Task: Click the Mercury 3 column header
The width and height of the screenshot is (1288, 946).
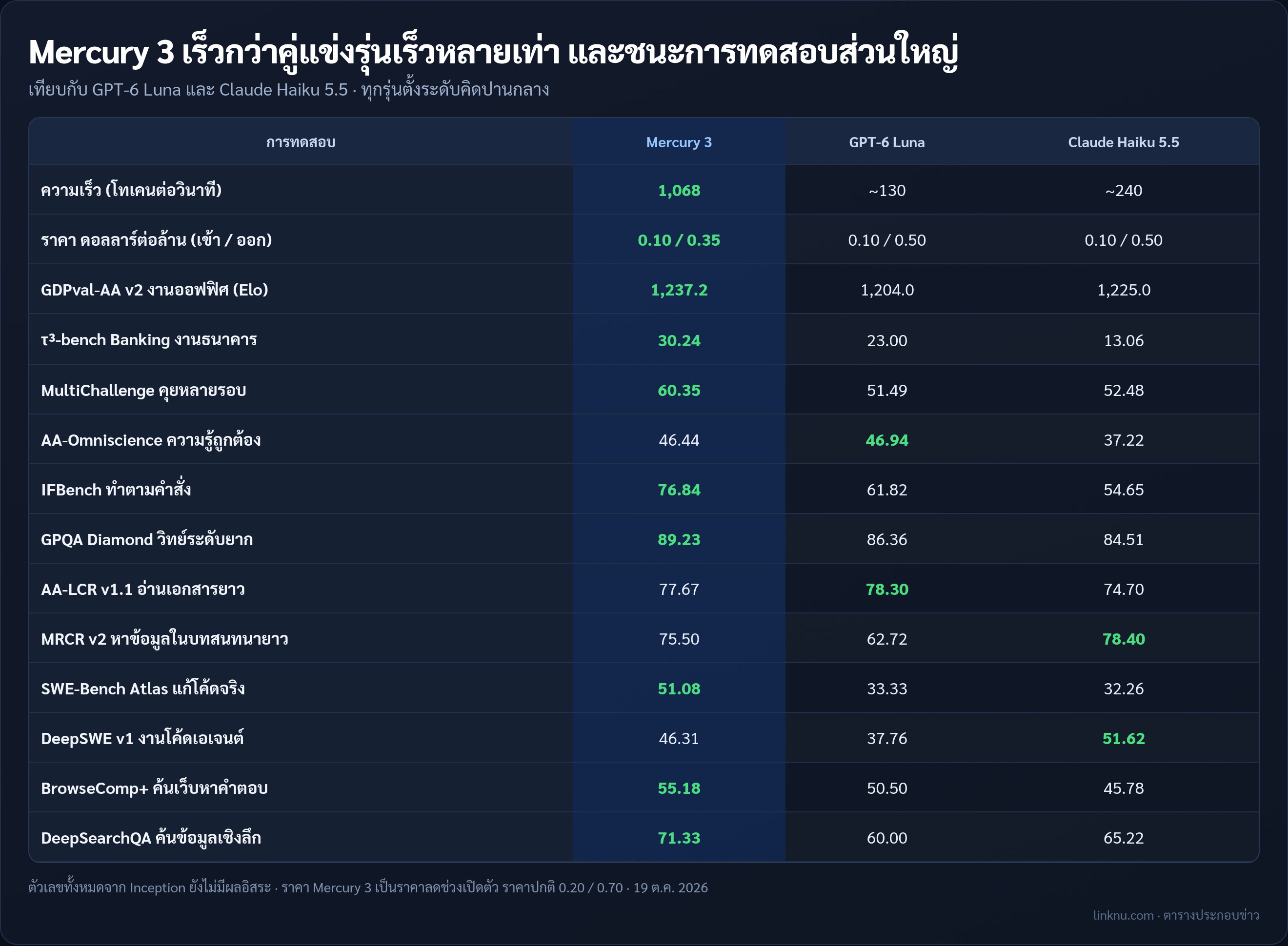Action: (x=678, y=142)
